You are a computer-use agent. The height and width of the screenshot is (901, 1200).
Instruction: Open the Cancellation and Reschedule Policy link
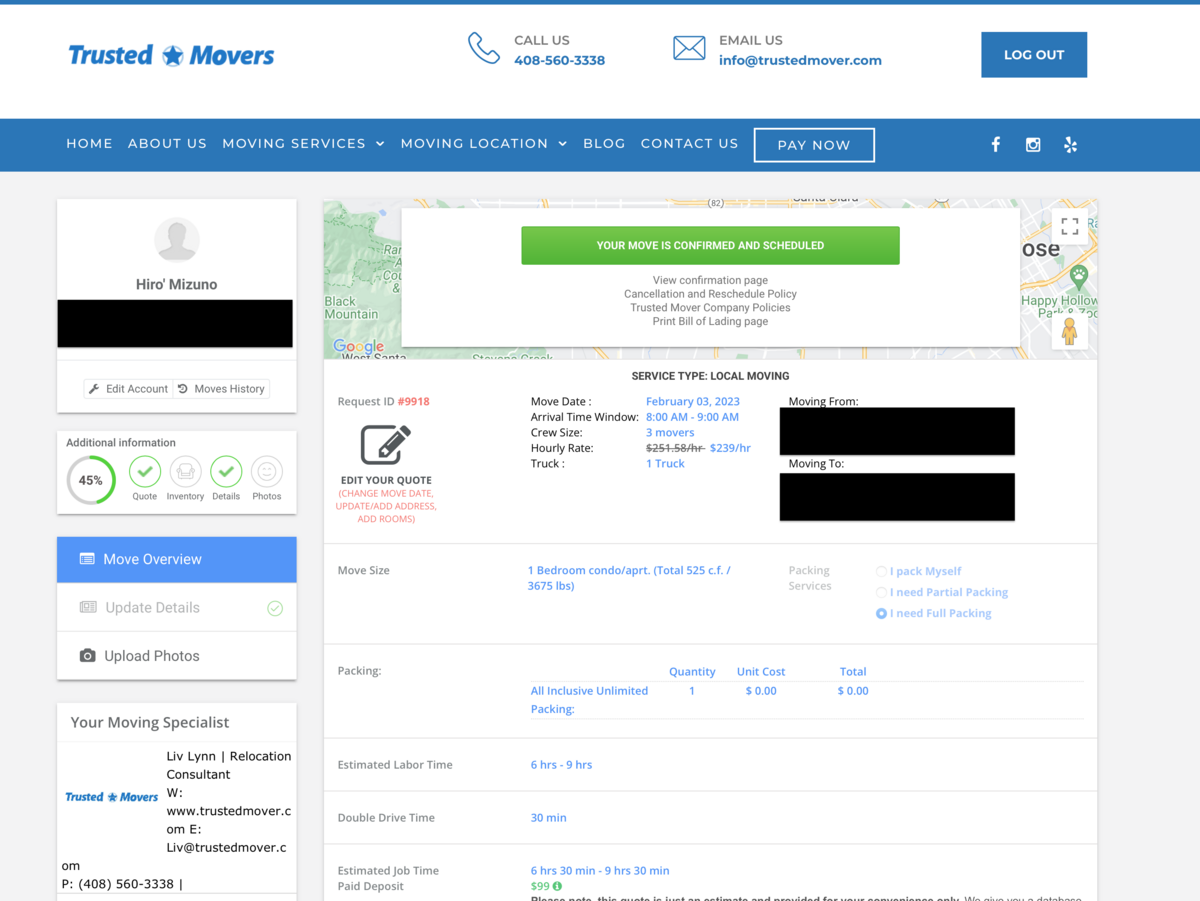(710, 294)
